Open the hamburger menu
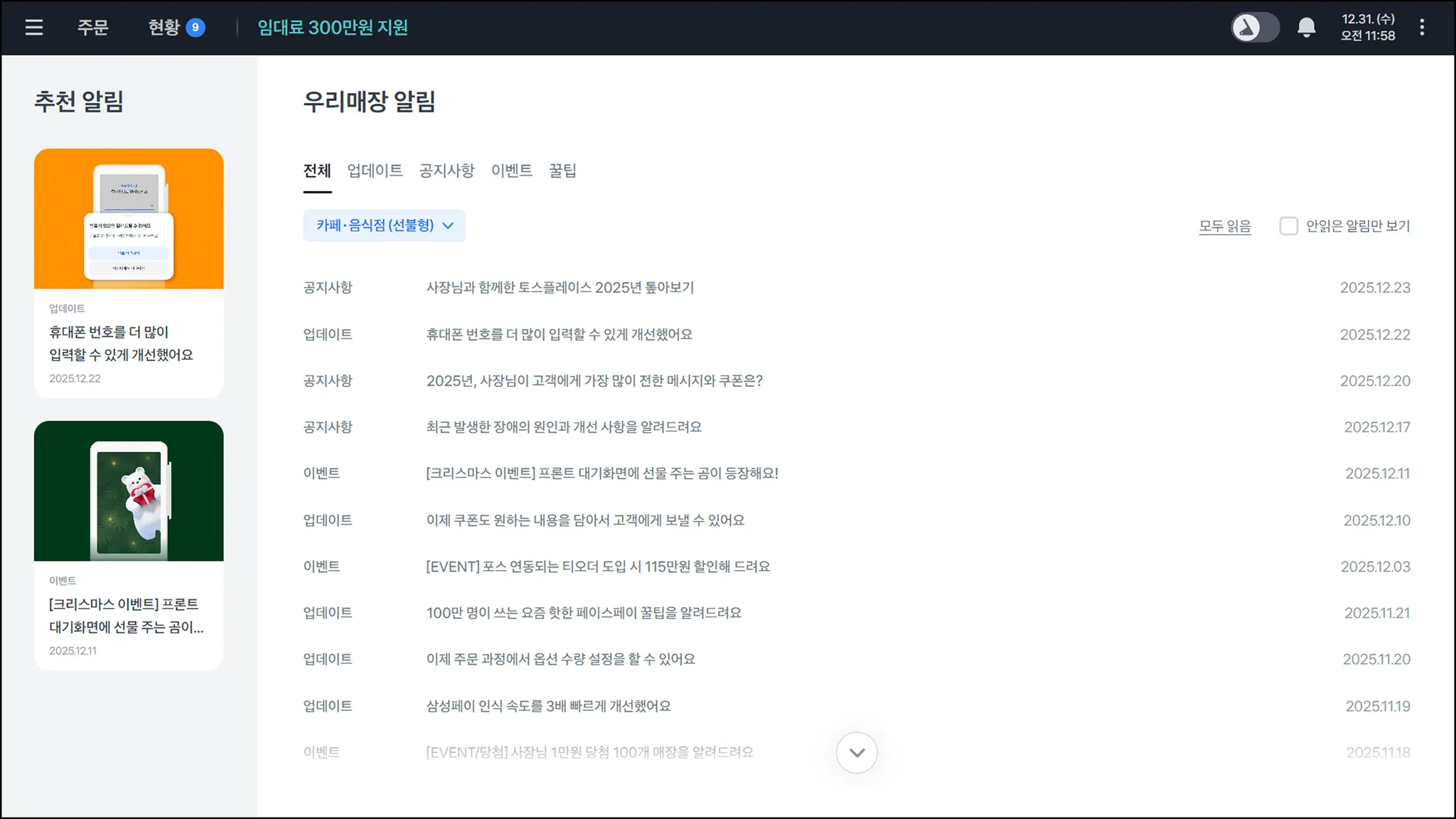The height and width of the screenshot is (819, 1456). pyautogui.click(x=34, y=28)
